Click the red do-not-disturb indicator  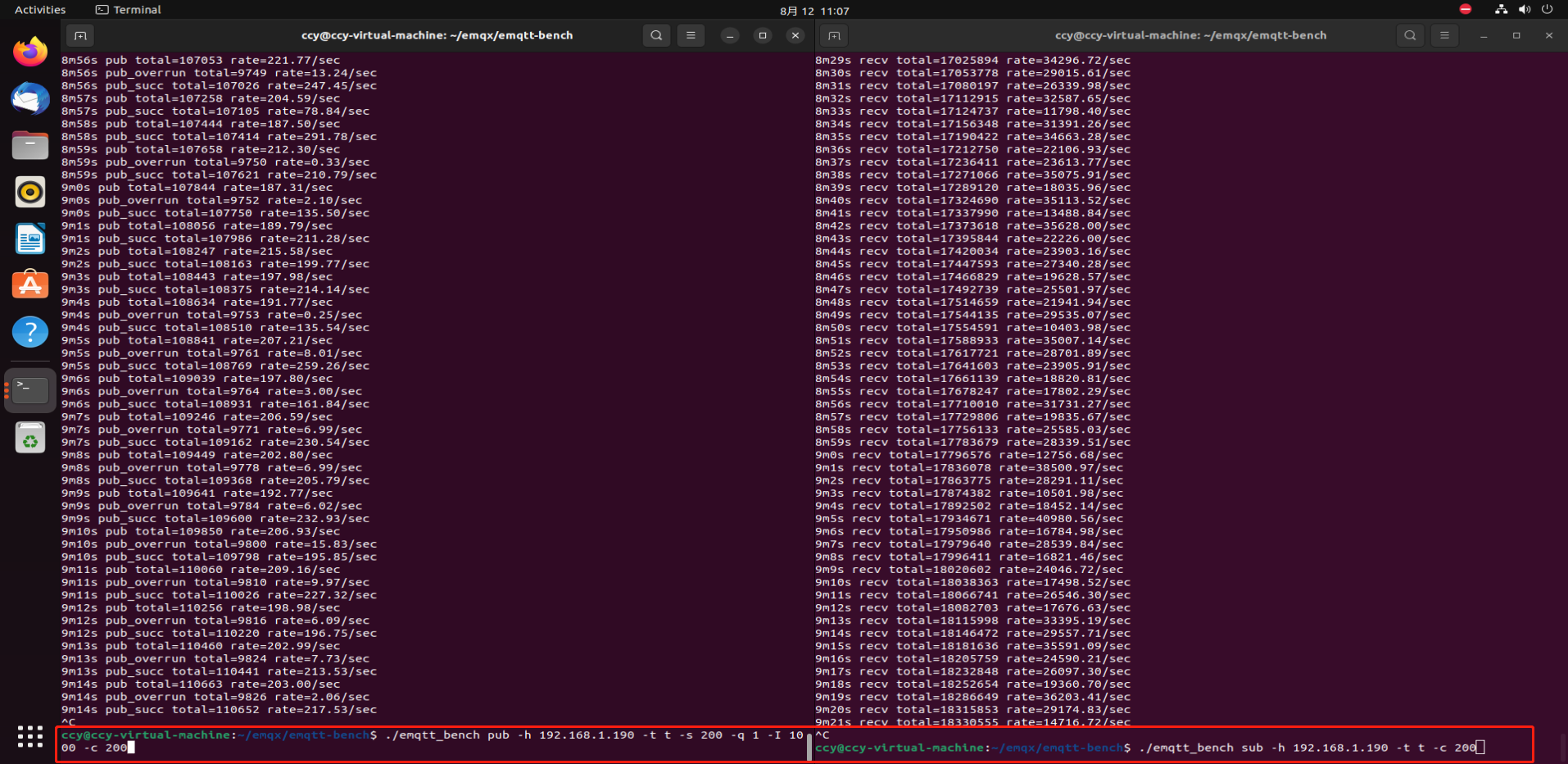1466,9
